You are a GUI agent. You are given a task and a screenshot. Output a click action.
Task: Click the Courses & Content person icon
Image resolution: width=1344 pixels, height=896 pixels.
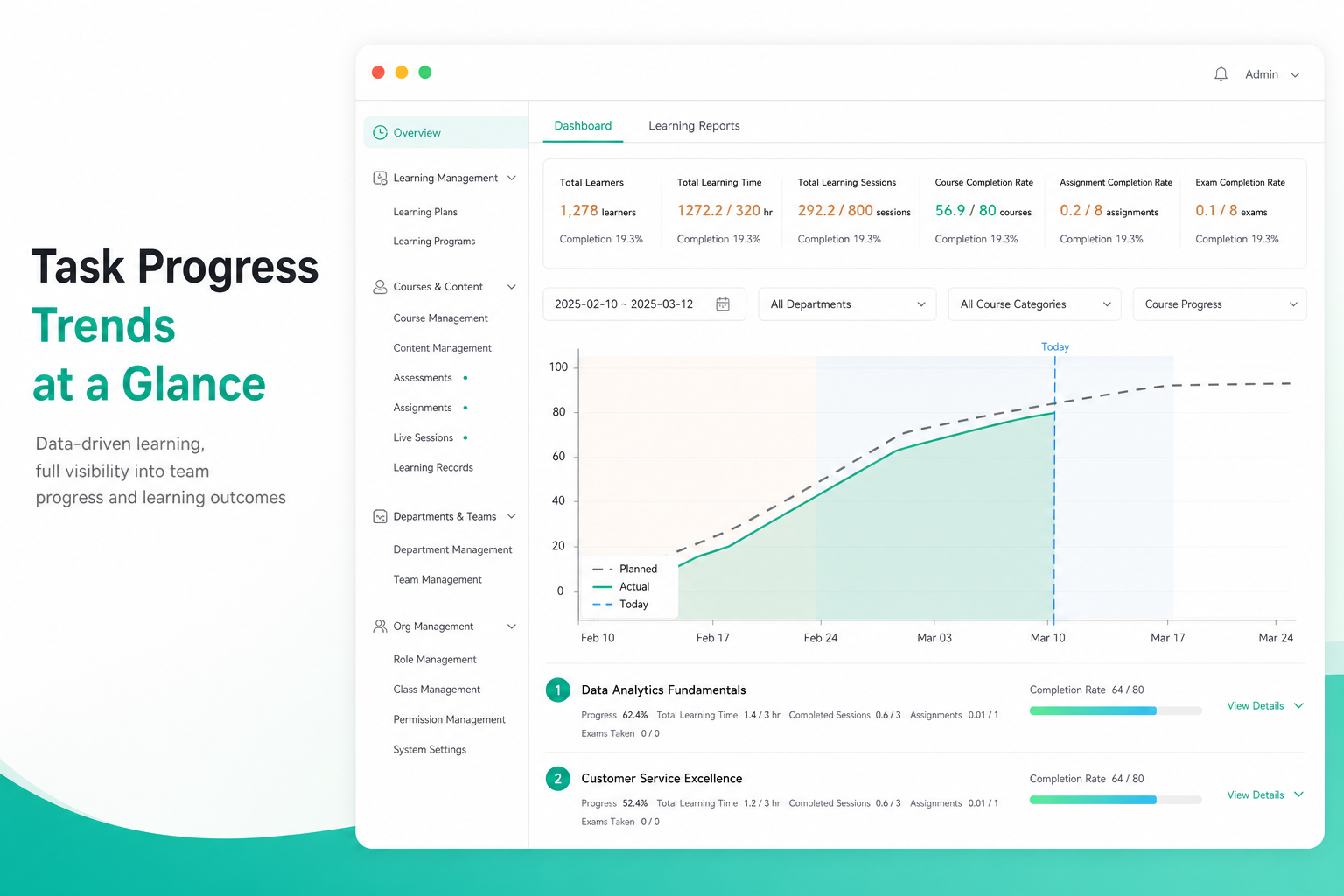(x=380, y=287)
